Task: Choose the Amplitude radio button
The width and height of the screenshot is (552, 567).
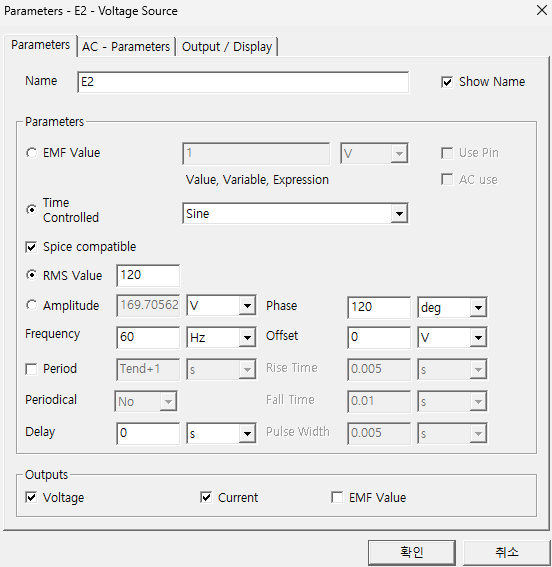Action: [31, 306]
